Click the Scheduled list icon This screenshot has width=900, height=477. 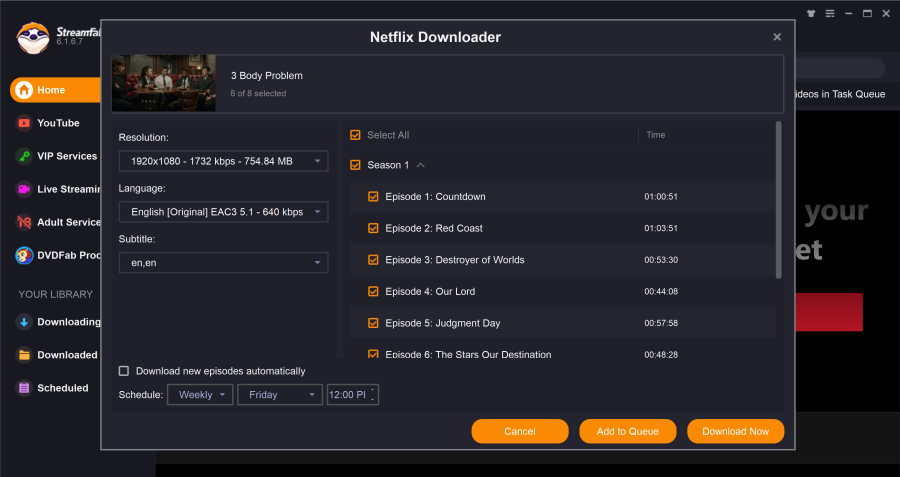tap(24, 388)
